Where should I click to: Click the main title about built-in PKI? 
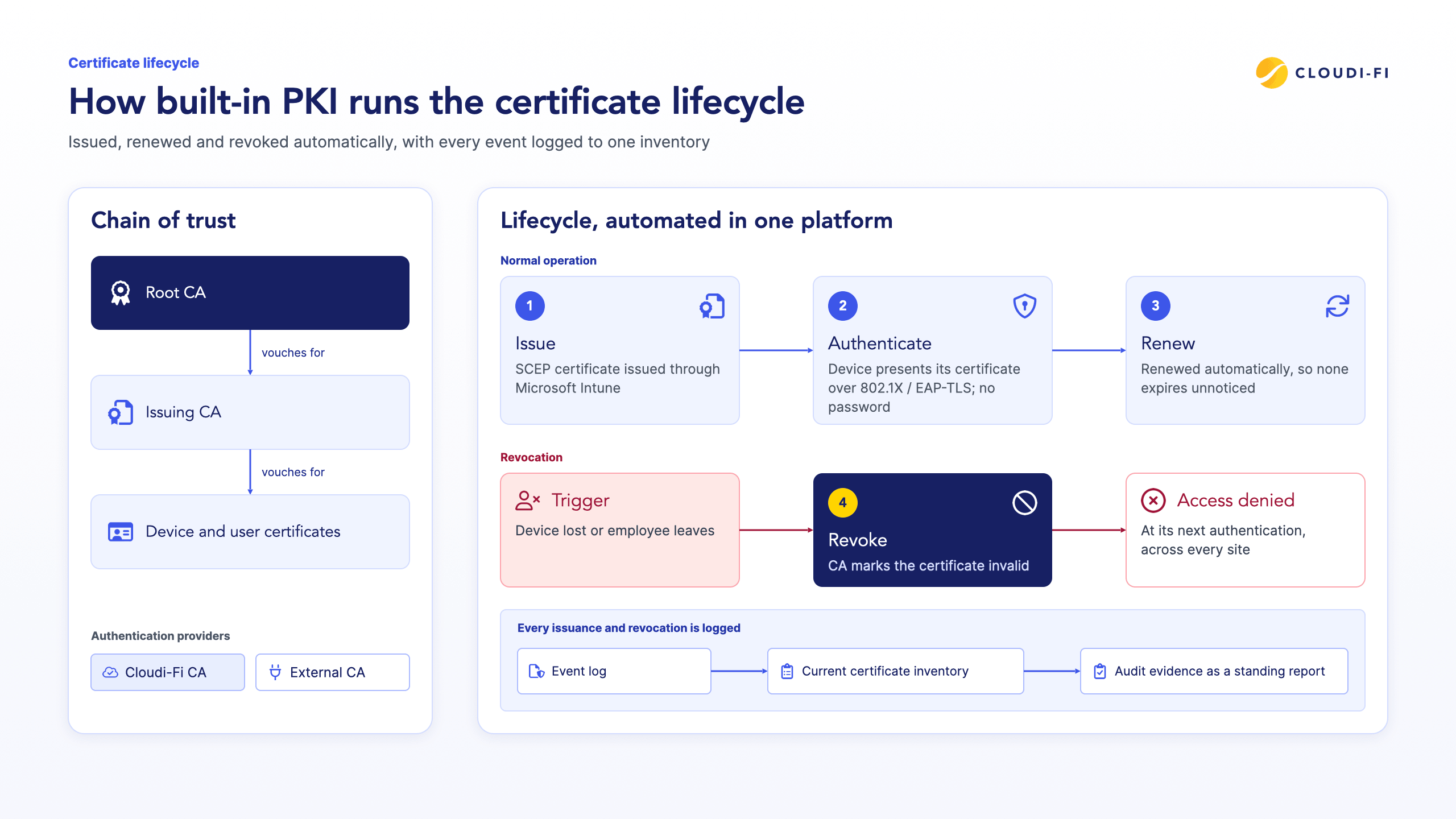[436, 102]
